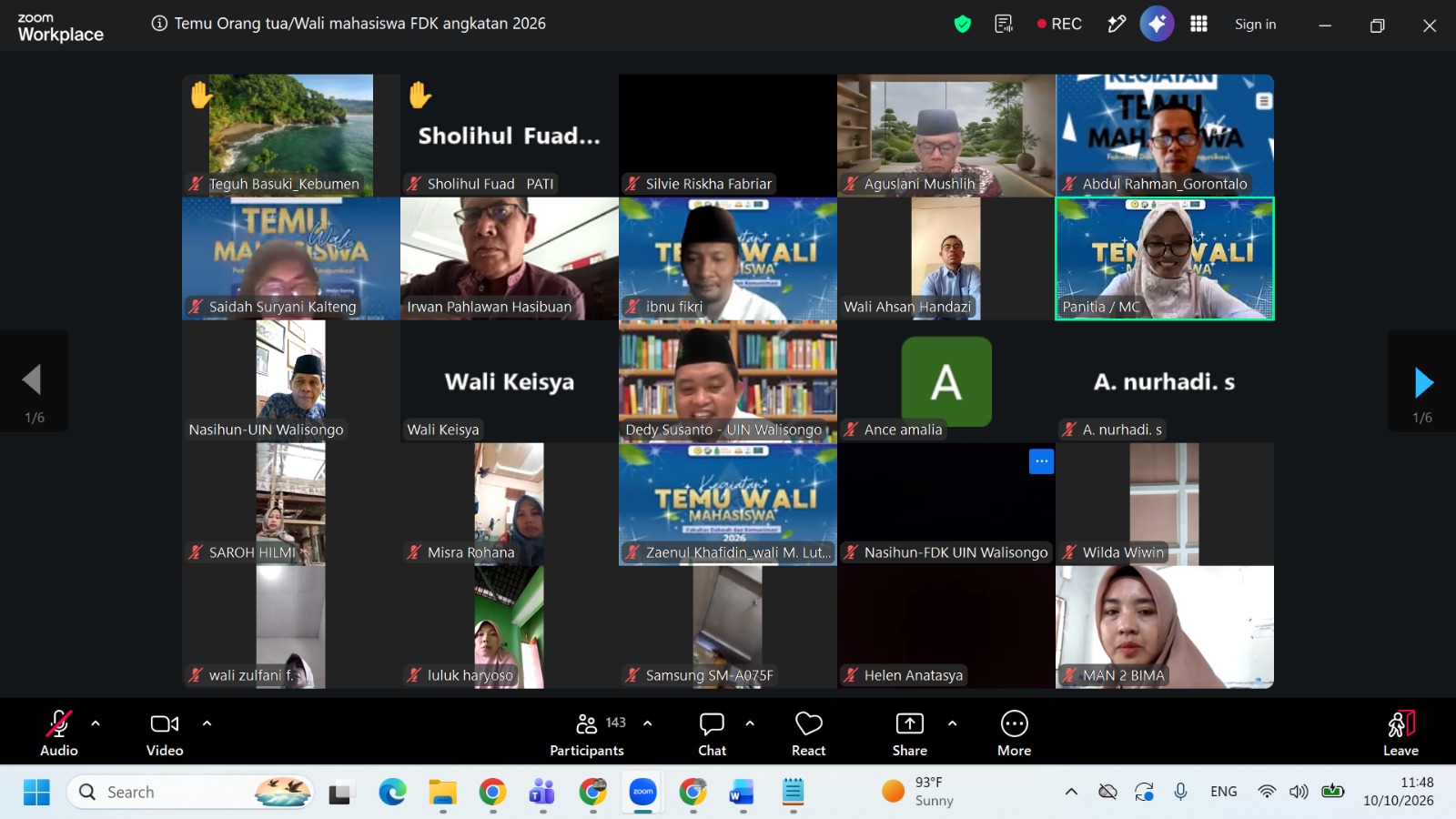Open the blue options button on Nasihun-FDK tile
Viewport: 1456px width, 819px height.
click(1041, 461)
